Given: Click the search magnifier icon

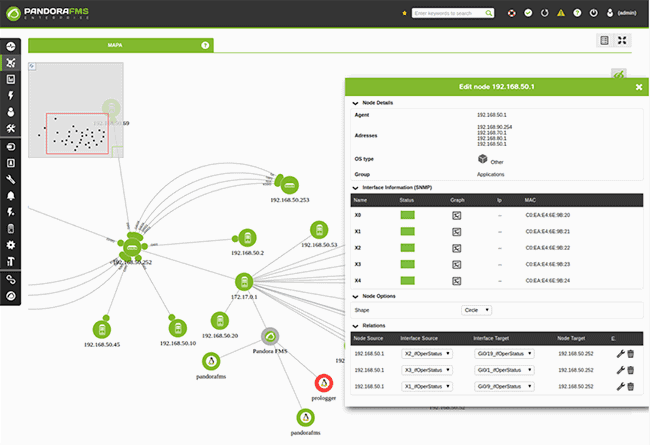Looking at the screenshot, I should pos(489,13).
